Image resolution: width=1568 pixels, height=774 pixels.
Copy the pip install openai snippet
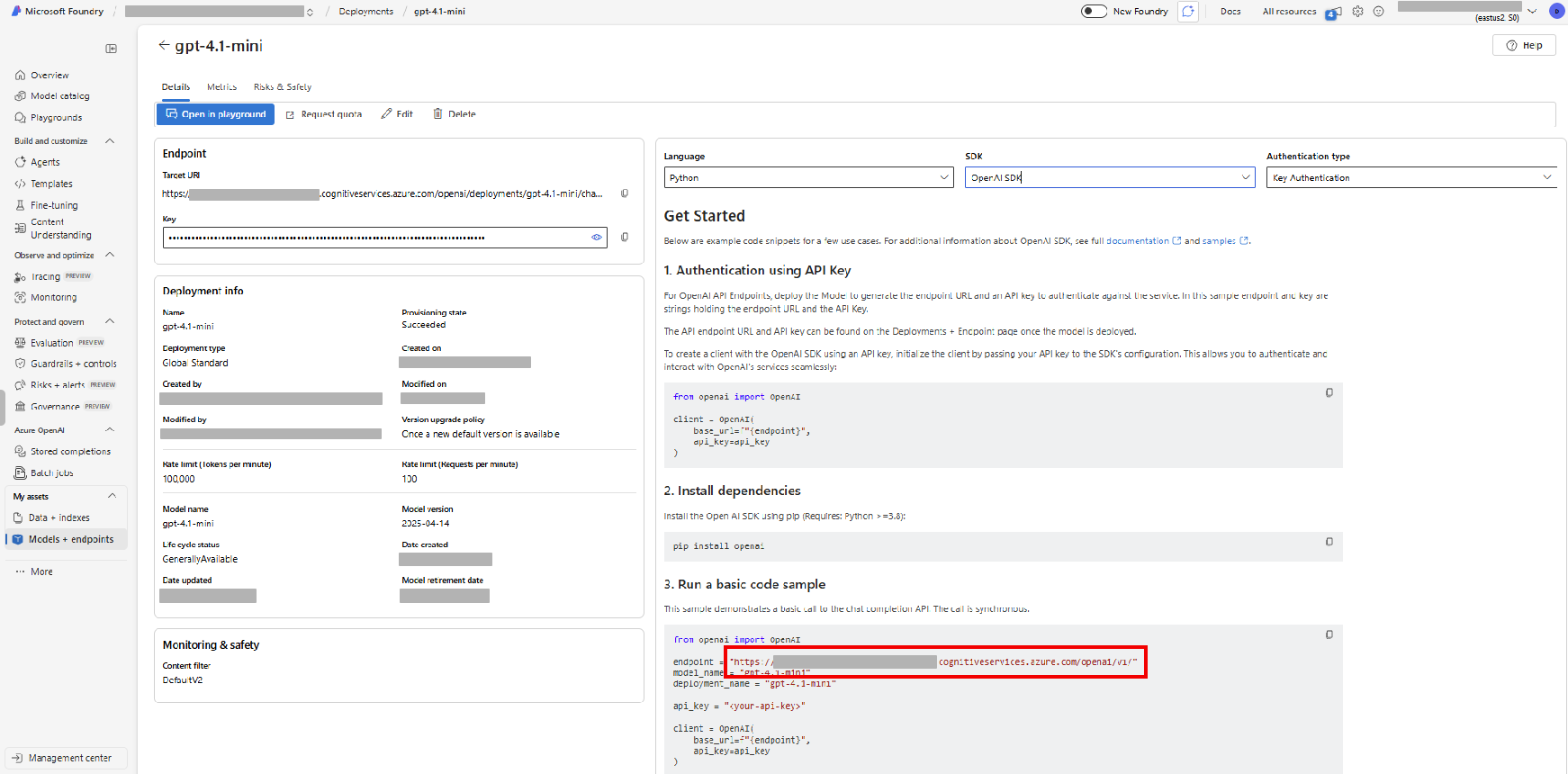click(1329, 542)
